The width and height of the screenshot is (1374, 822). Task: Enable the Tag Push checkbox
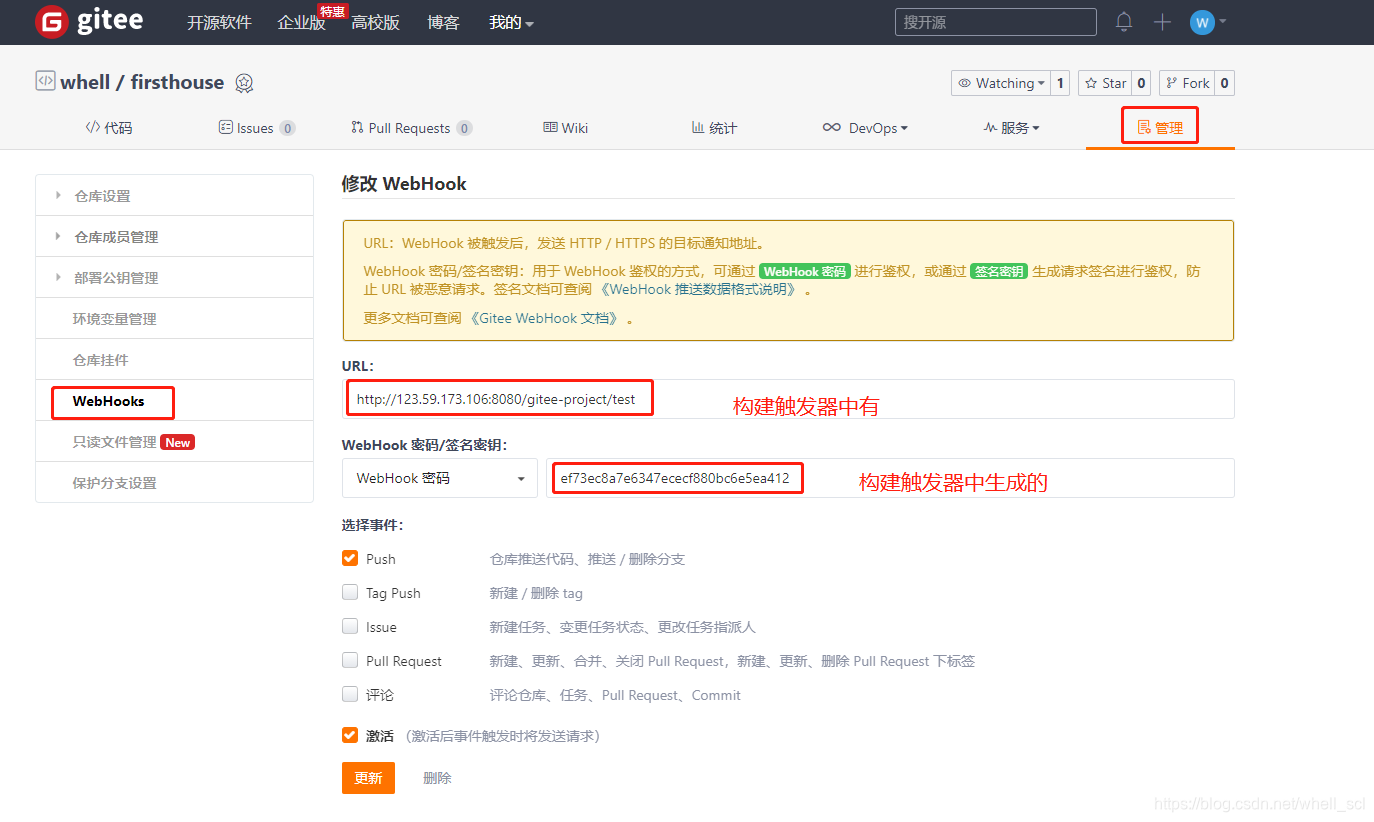tap(350, 592)
